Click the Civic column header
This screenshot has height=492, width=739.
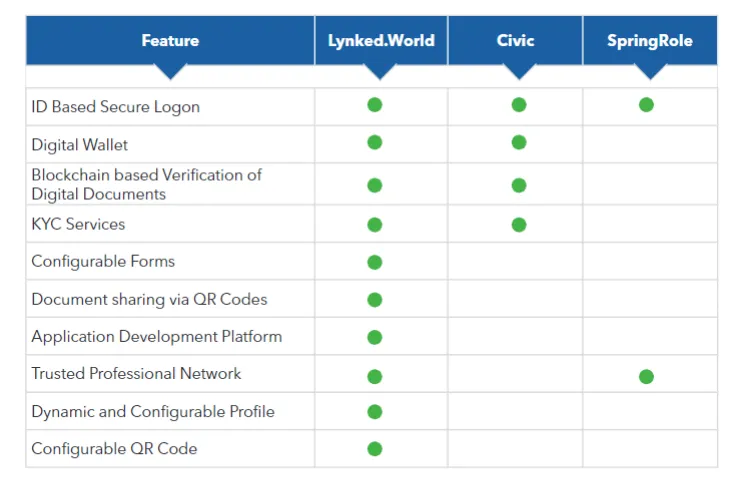515,41
